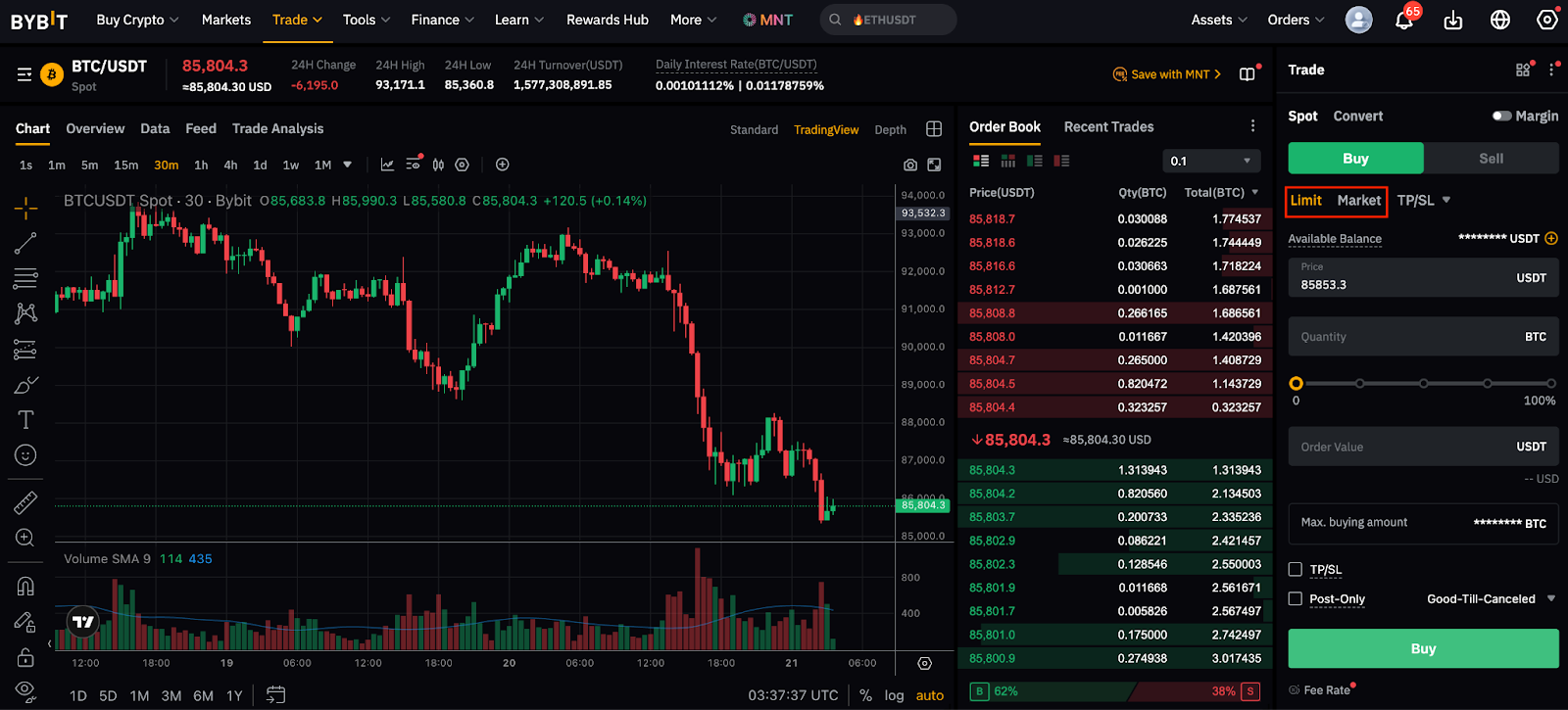
Task: Open the Orders dropdown
Action: (1296, 20)
